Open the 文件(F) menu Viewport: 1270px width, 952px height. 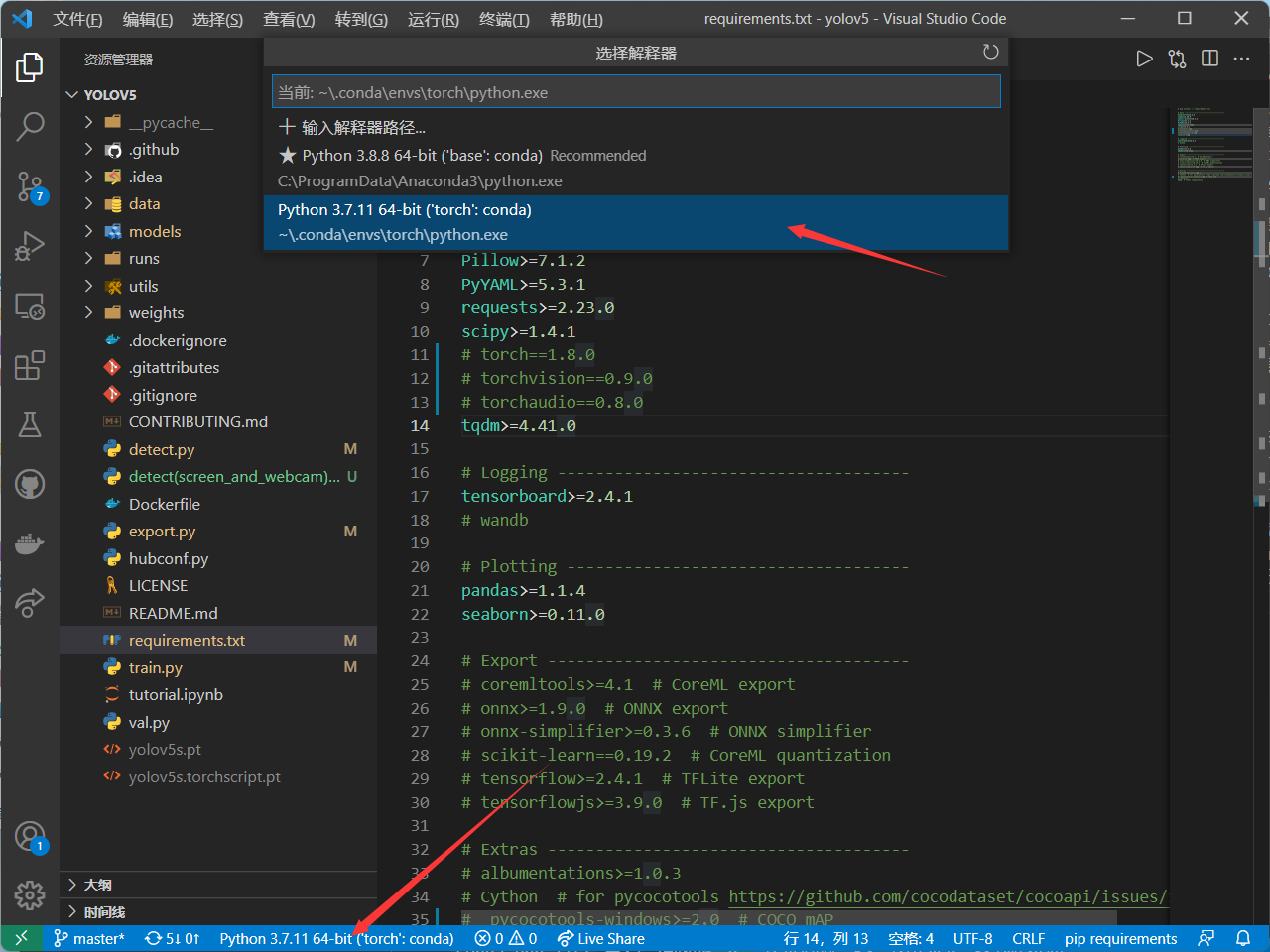point(77,19)
